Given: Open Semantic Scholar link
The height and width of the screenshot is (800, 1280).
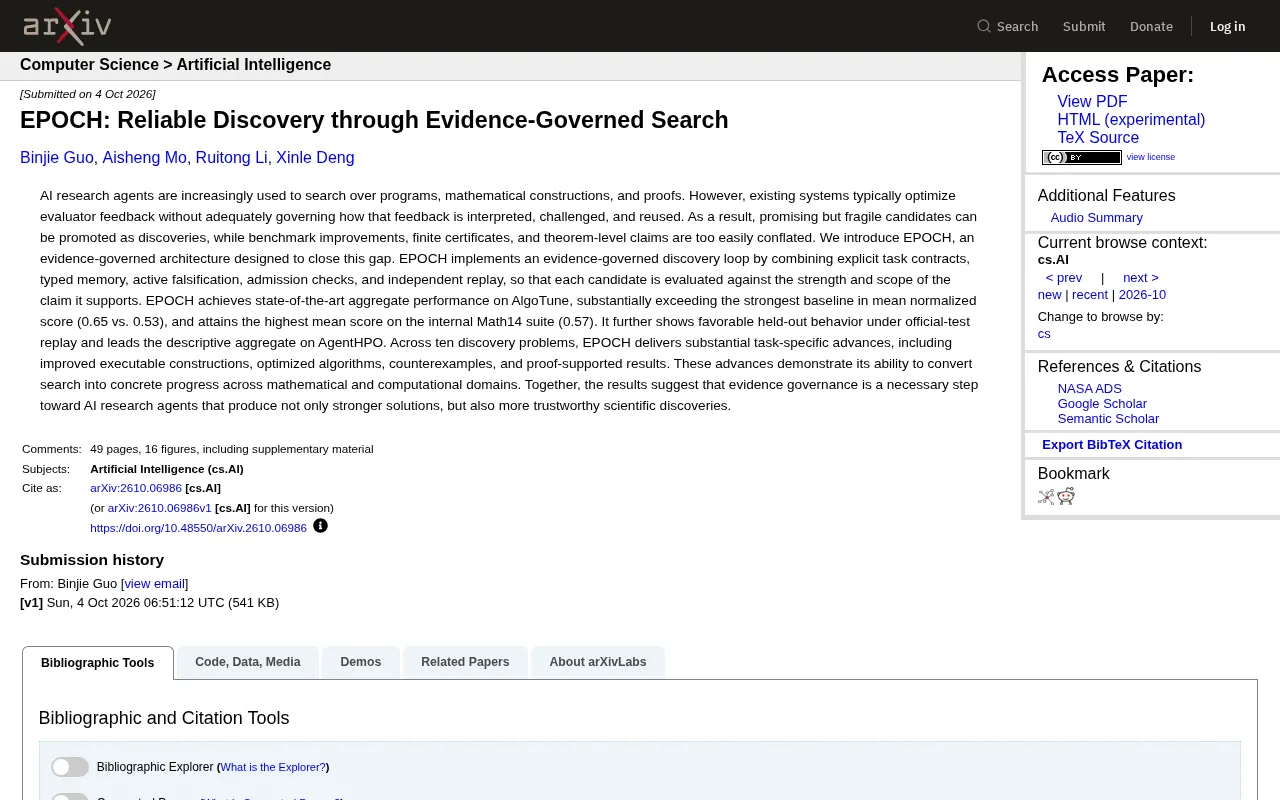Looking at the screenshot, I should click(1108, 419).
